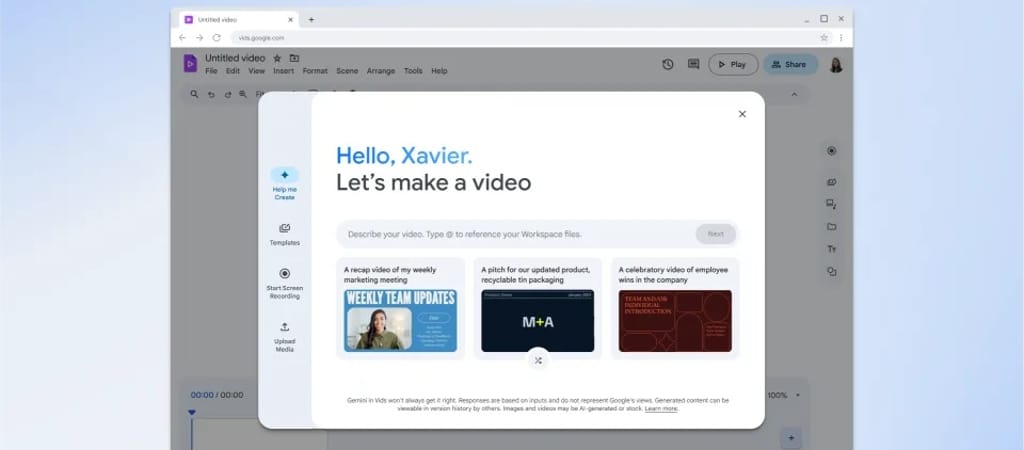Viewport: 1024px width, 450px height.
Task: Click the record icon in right panel
Action: [x=831, y=151]
